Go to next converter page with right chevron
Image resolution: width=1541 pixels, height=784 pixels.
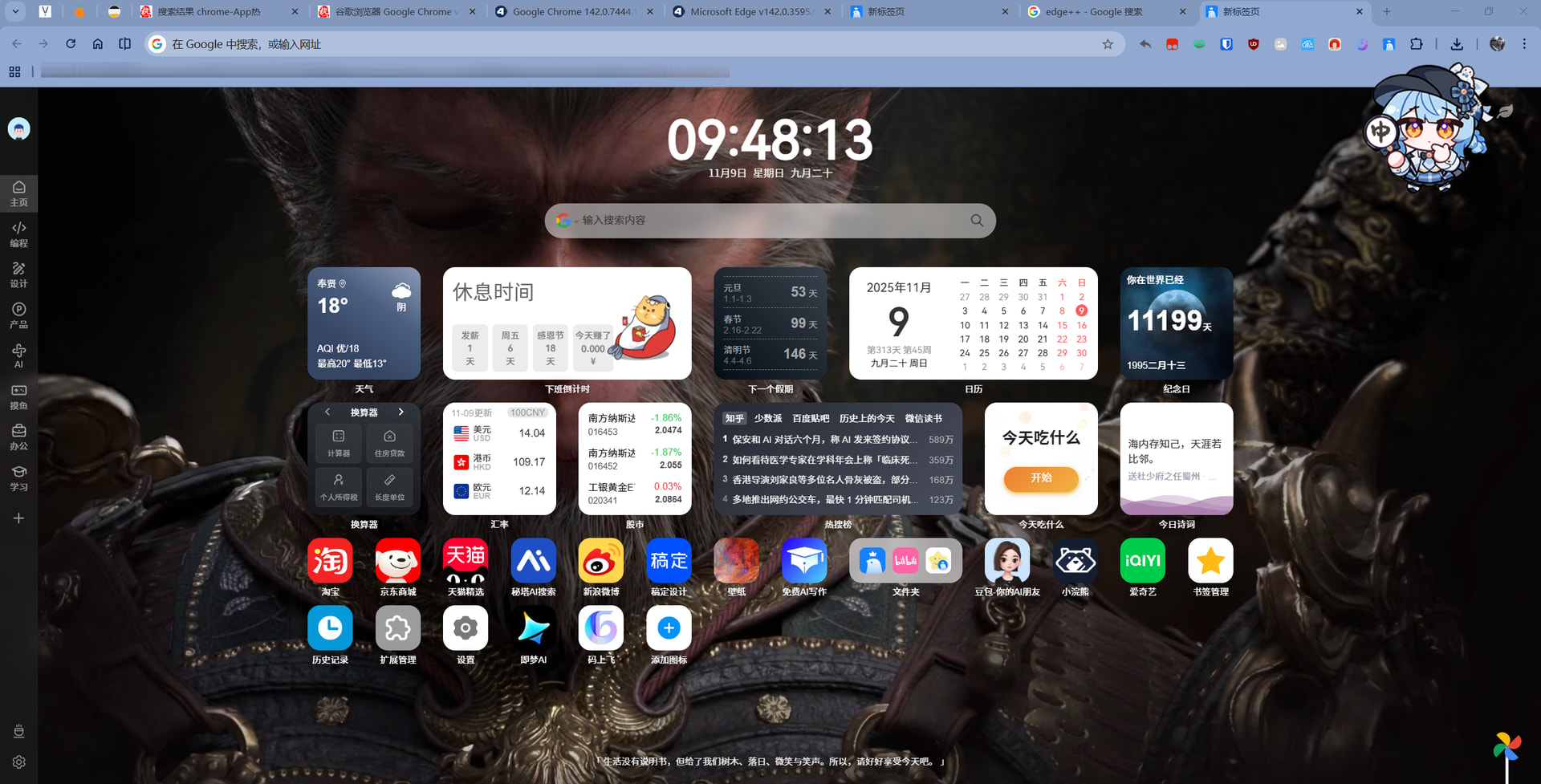[x=401, y=412]
